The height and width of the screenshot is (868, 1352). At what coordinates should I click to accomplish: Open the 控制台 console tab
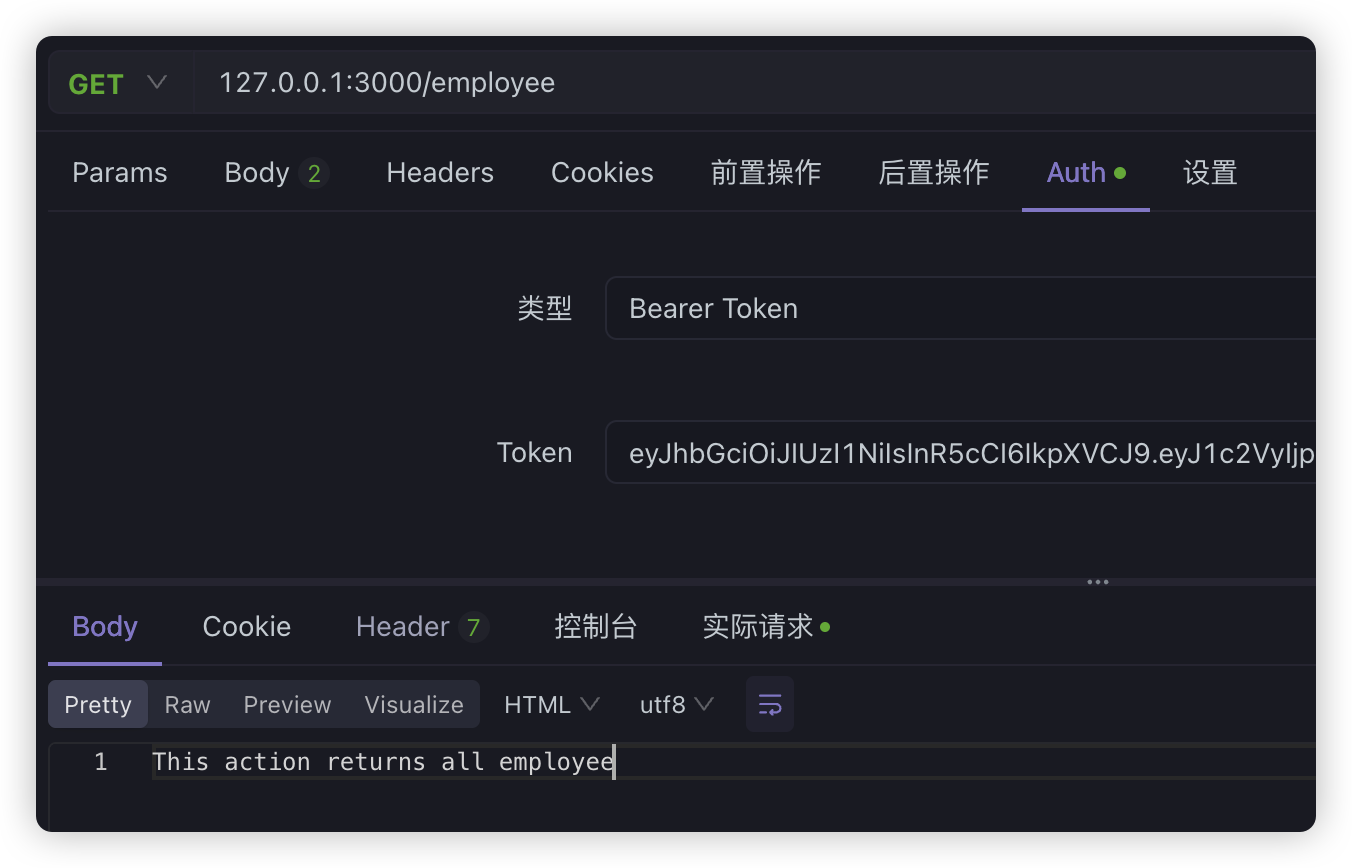pyautogui.click(x=595, y=627)
